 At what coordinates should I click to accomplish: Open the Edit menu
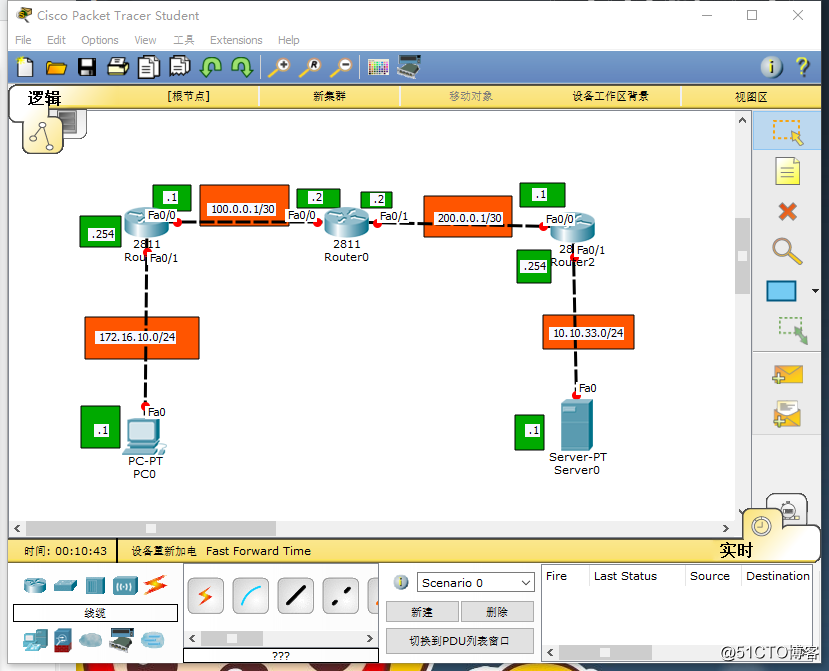click(56, 40)
